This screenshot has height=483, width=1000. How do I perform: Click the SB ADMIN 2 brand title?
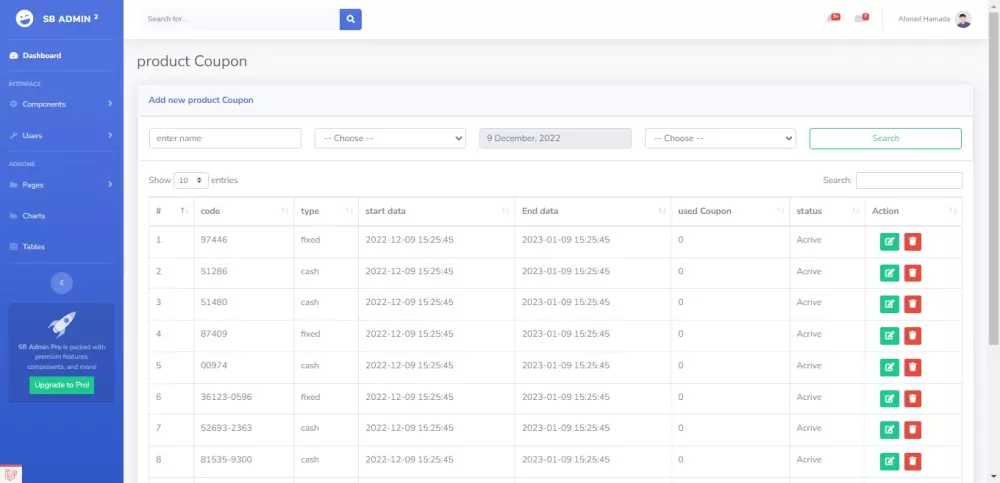pyautogui.click(x=70, y=19)
